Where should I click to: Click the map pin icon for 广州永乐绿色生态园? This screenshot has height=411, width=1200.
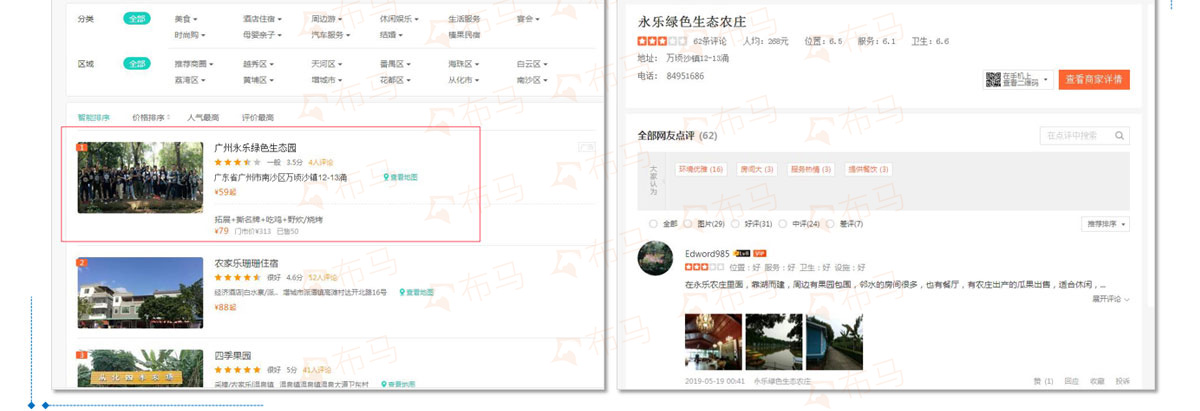[x=387, y=177]
